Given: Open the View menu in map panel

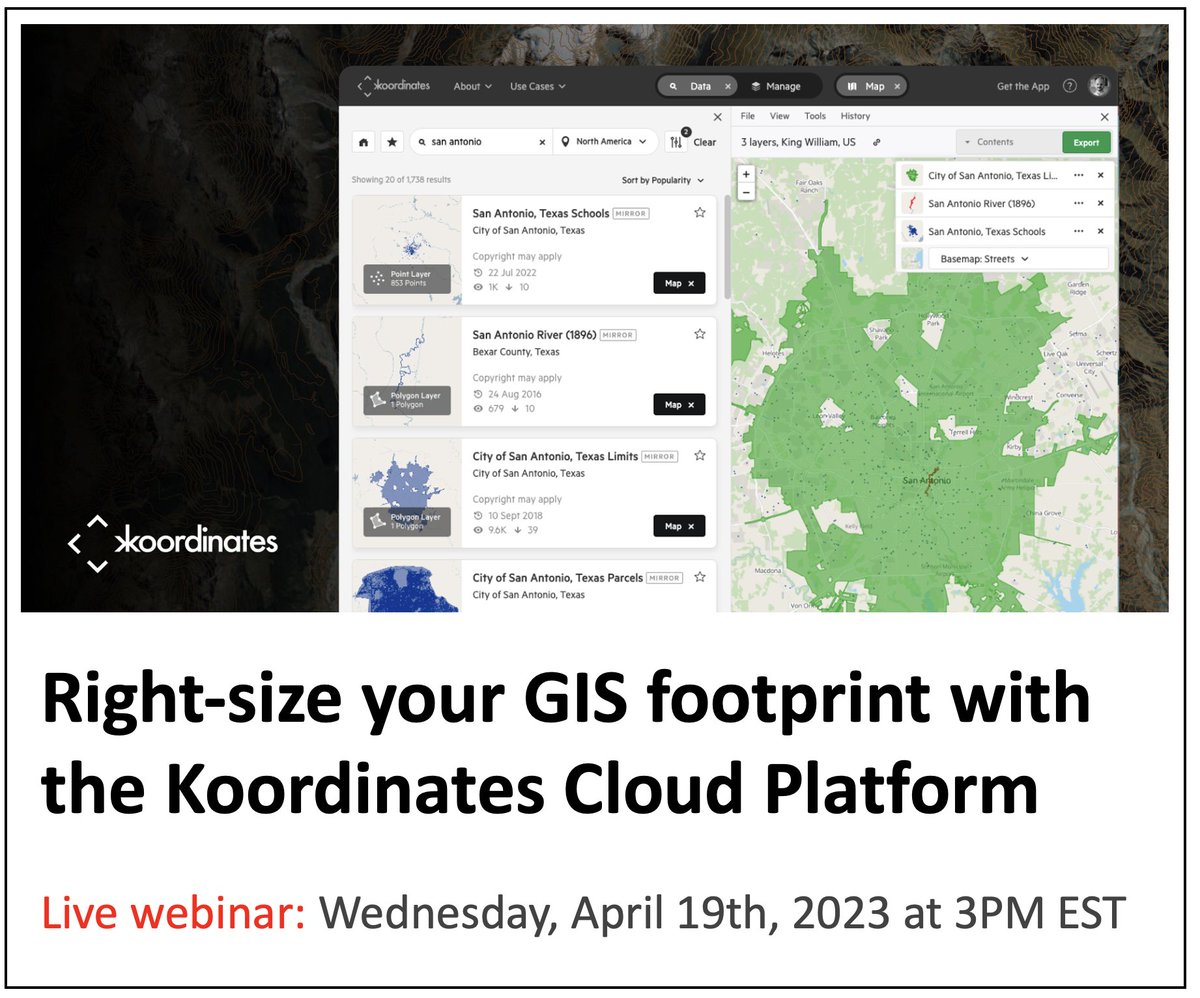Looking at the screenshot, I should (x=780, y=116).
